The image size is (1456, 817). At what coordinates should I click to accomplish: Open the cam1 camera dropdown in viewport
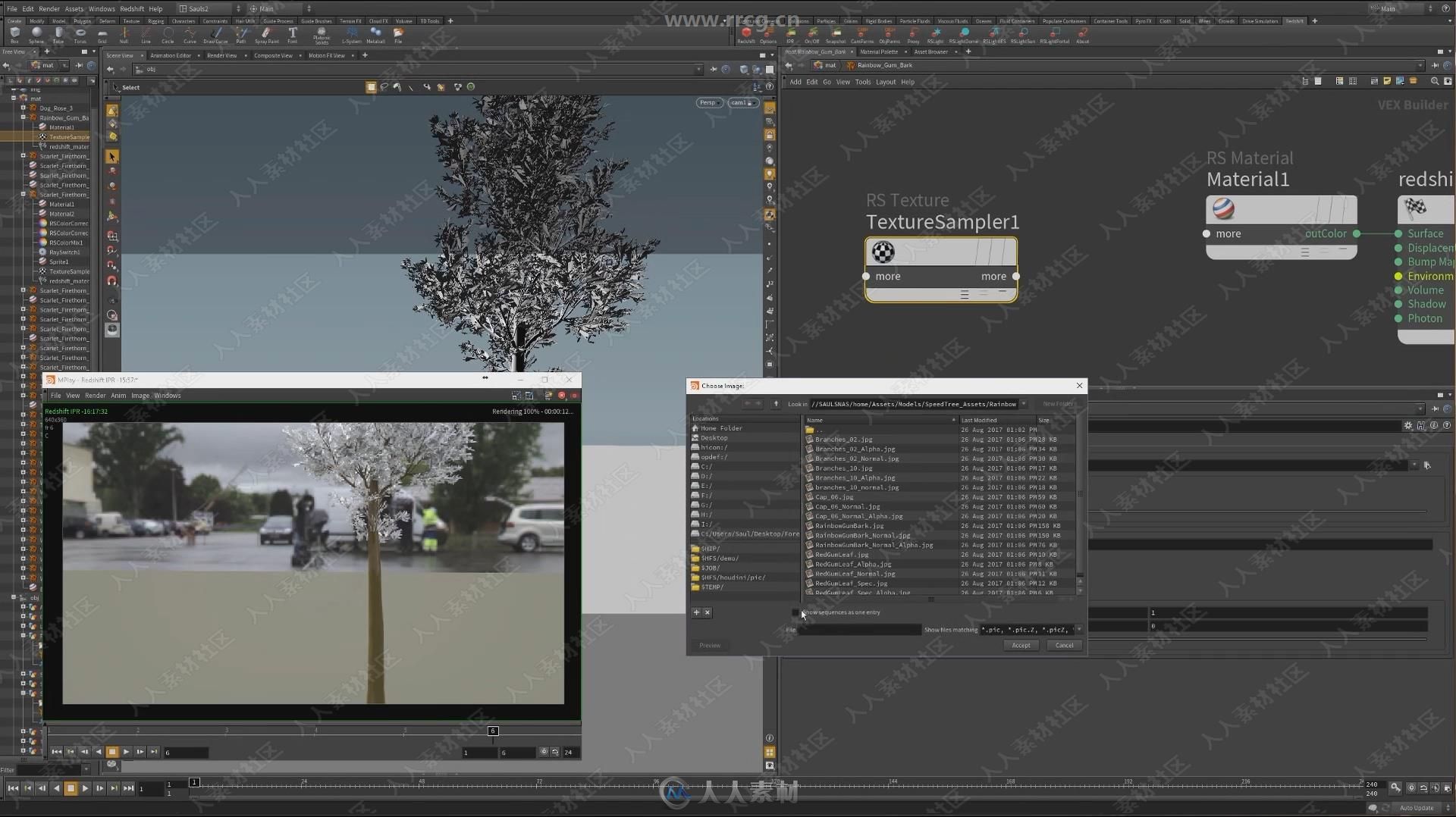click(742, 102)
